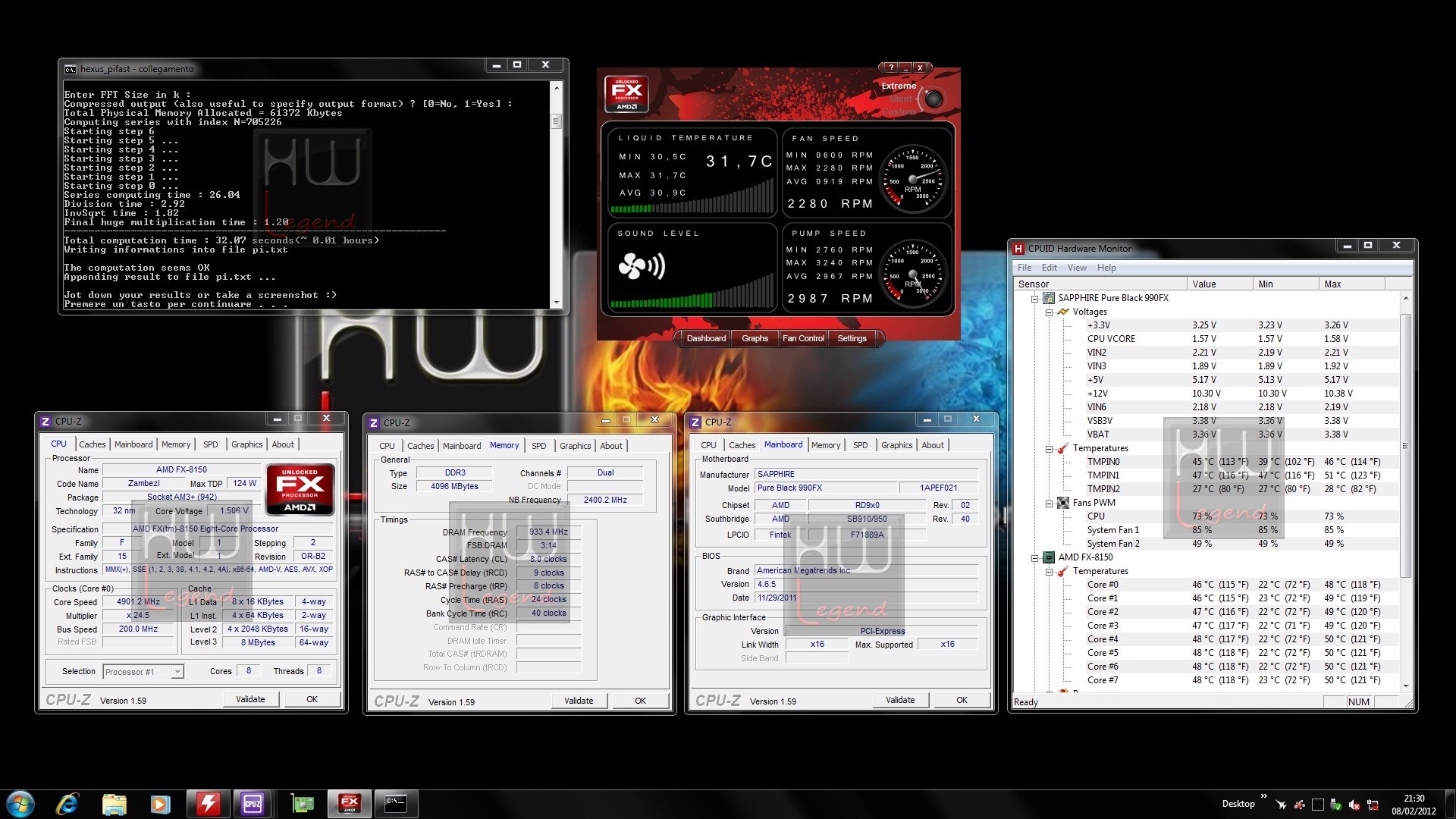Click Validate in CPU-Z Mainboard window

point(900,701)
